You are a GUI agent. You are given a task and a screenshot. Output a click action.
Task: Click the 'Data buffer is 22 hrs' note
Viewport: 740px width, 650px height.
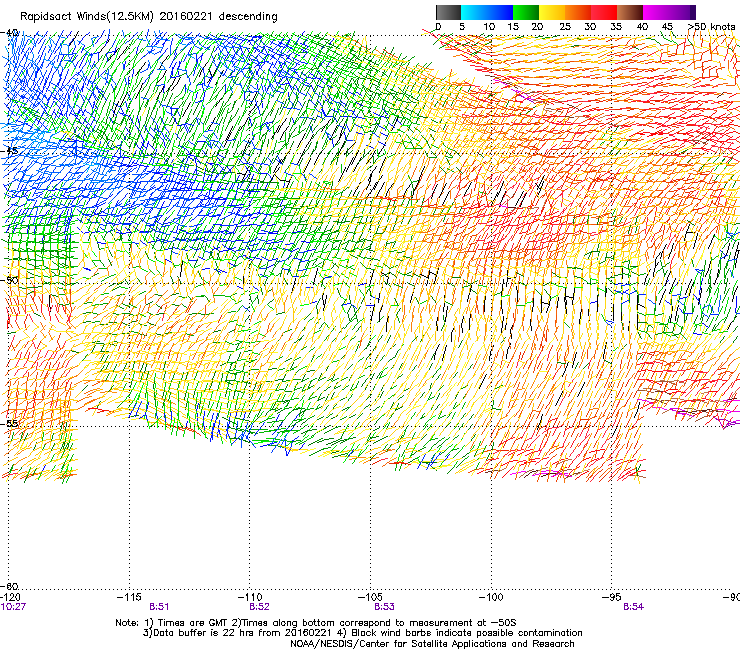239,633
